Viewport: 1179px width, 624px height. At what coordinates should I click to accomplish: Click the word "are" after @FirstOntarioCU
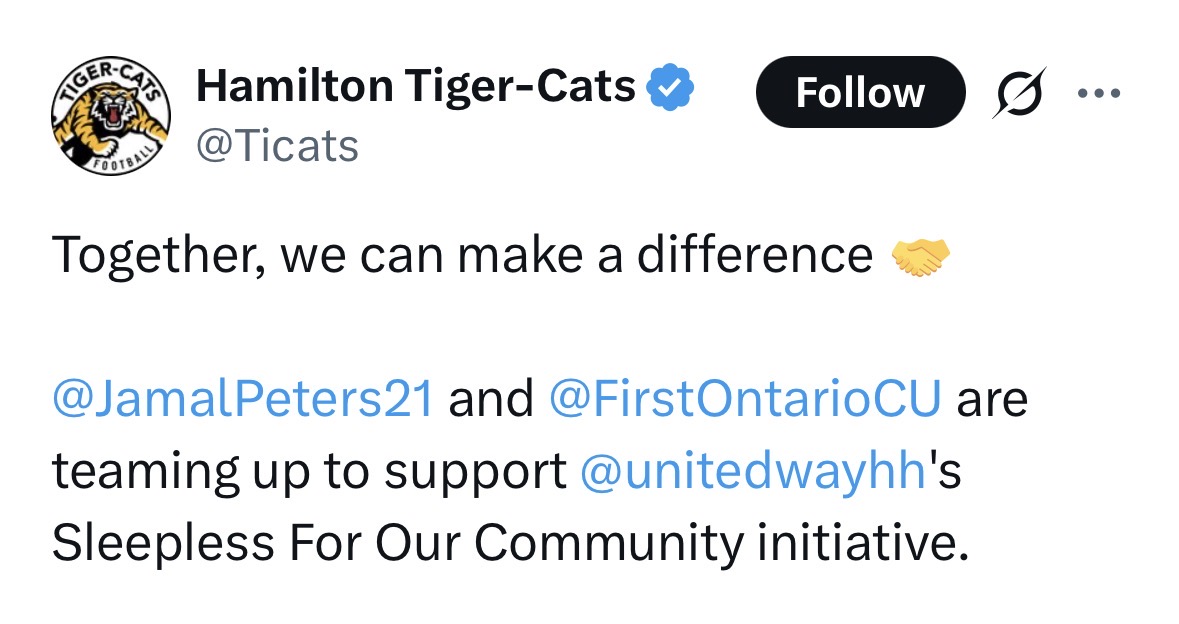[x=993, y=400]
